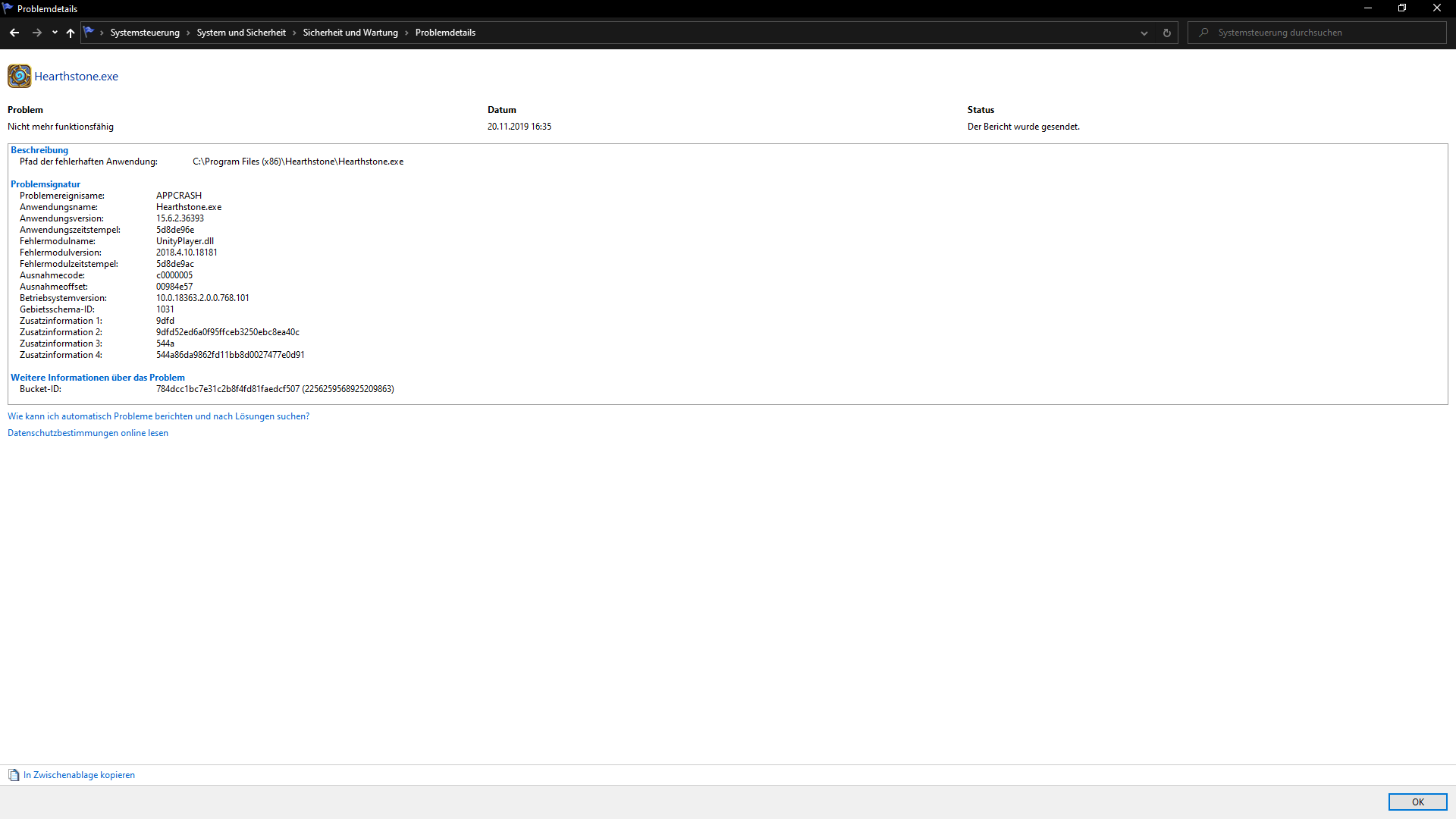The width and height of the screenshot is (1456, 819).
Task: Go to Systemsteuerung breadcrumb
Action: point(145,33)
